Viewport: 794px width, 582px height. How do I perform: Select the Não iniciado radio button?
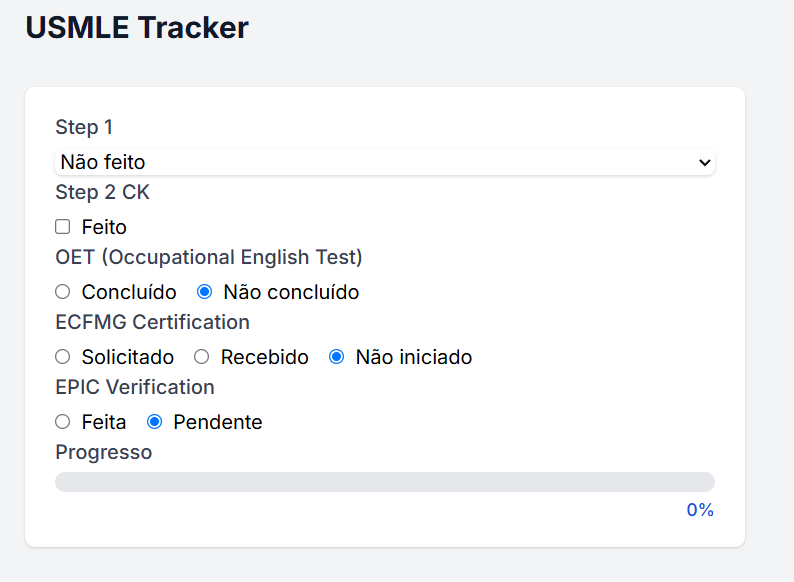[337, 357]
